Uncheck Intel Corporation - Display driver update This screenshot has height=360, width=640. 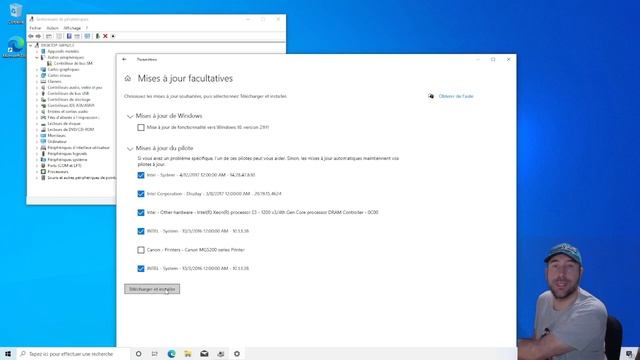[141, 194]
